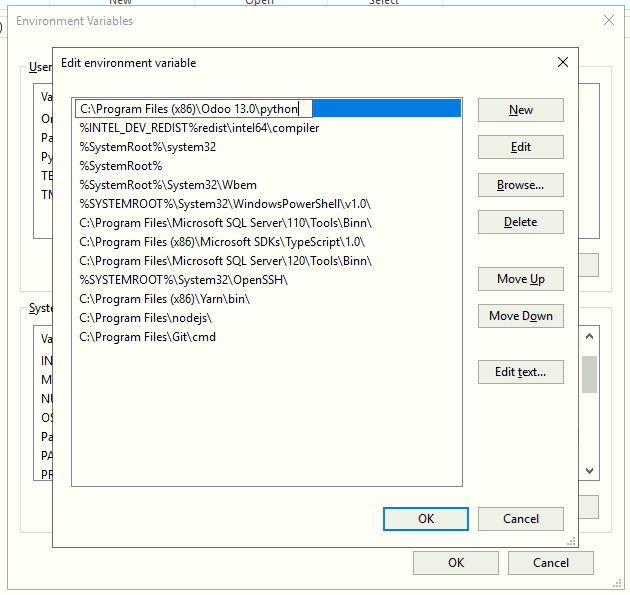
Task: Open the Browse... folder picker
Action: (520, 185)
